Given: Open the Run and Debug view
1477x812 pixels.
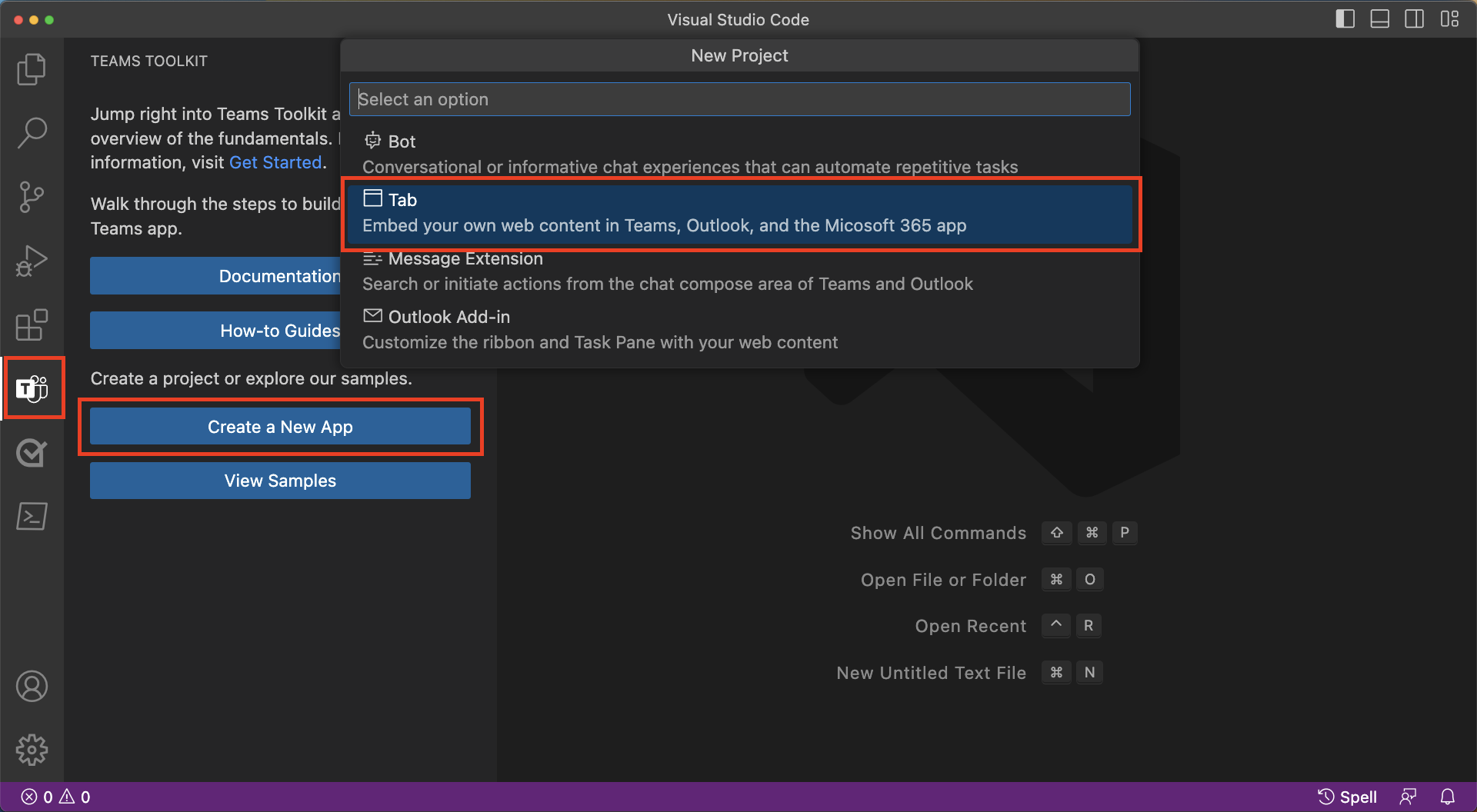Looking at the screenshot, I should click(32, 261).
